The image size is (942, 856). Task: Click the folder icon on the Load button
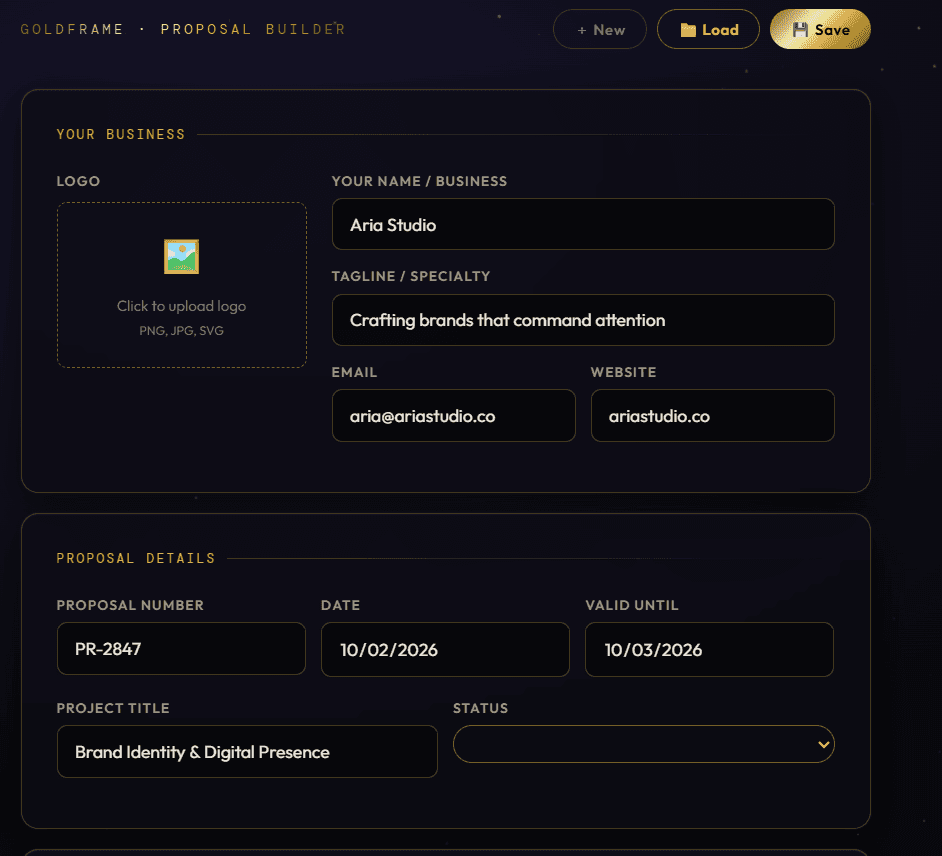point(688,29)
